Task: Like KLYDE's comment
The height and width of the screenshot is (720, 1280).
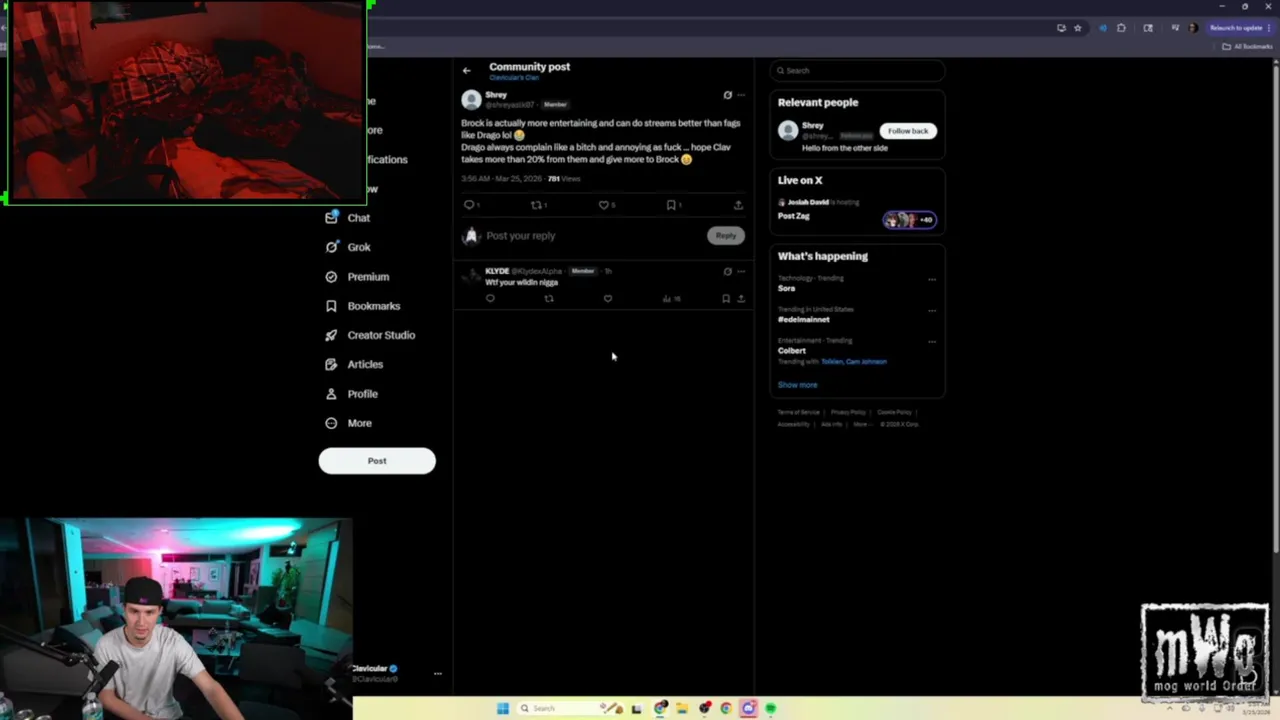Action: click(x=607, y=298)
